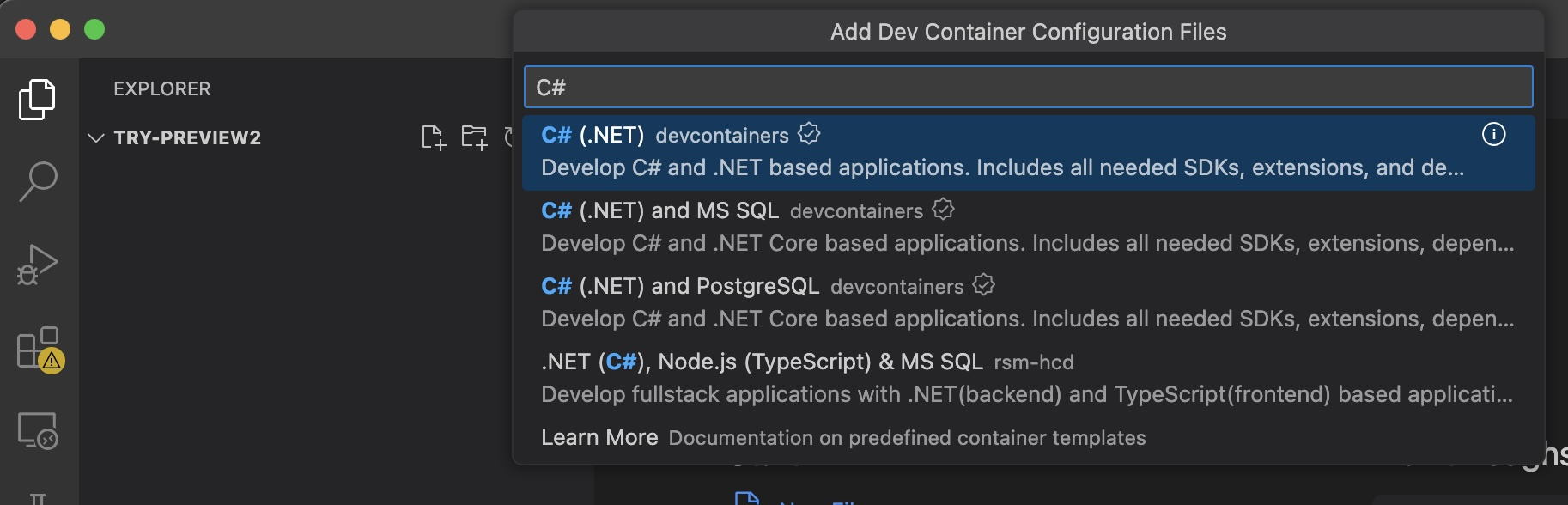Image resolution: width=1568 pixels, height=505 pixels.
Task: Open the Explorer view in activity bar
Action: [37, 100]
